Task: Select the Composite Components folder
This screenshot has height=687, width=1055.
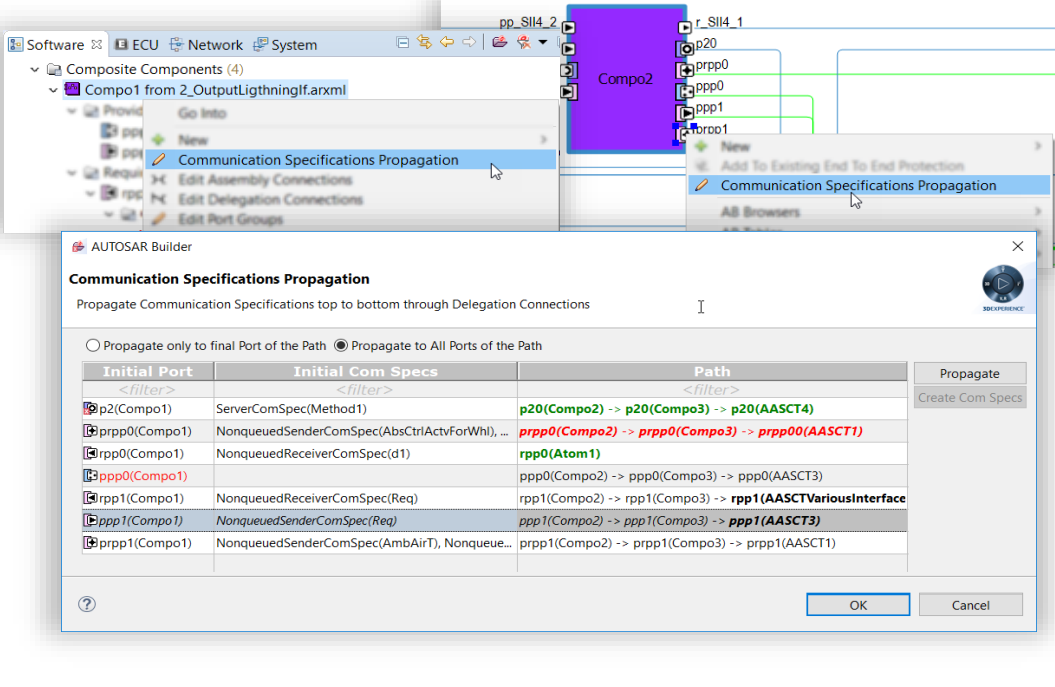Action: (x=144, y=69)
